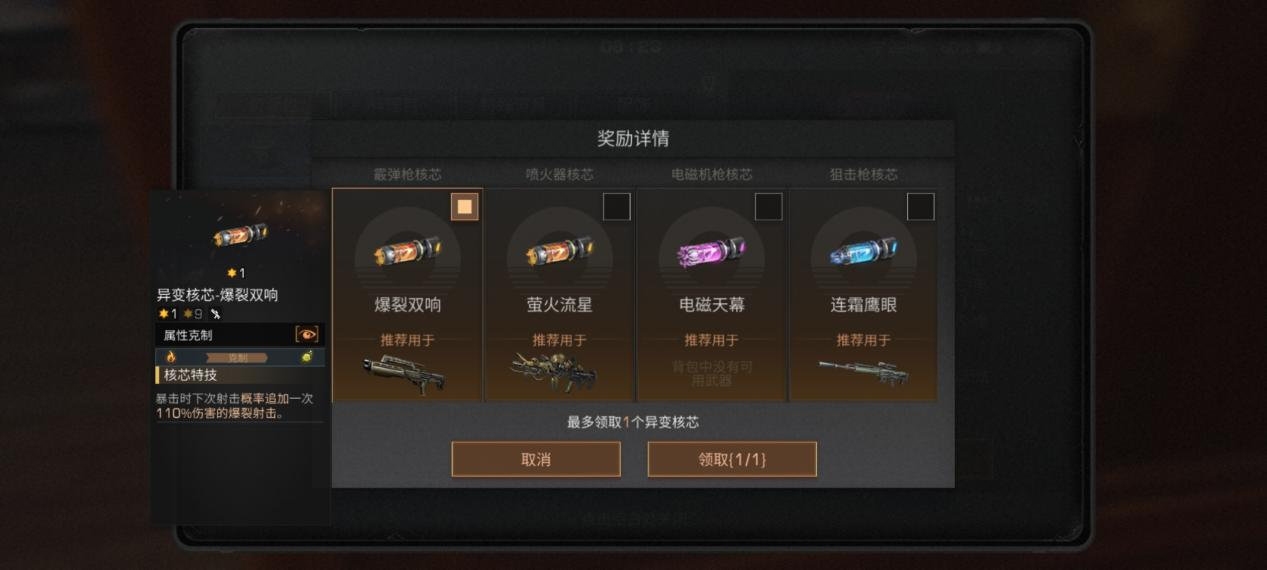Click the purple 电磁天幕 core icon
1267x570 pixels.
pyautogui.click(x=711, y=251)
